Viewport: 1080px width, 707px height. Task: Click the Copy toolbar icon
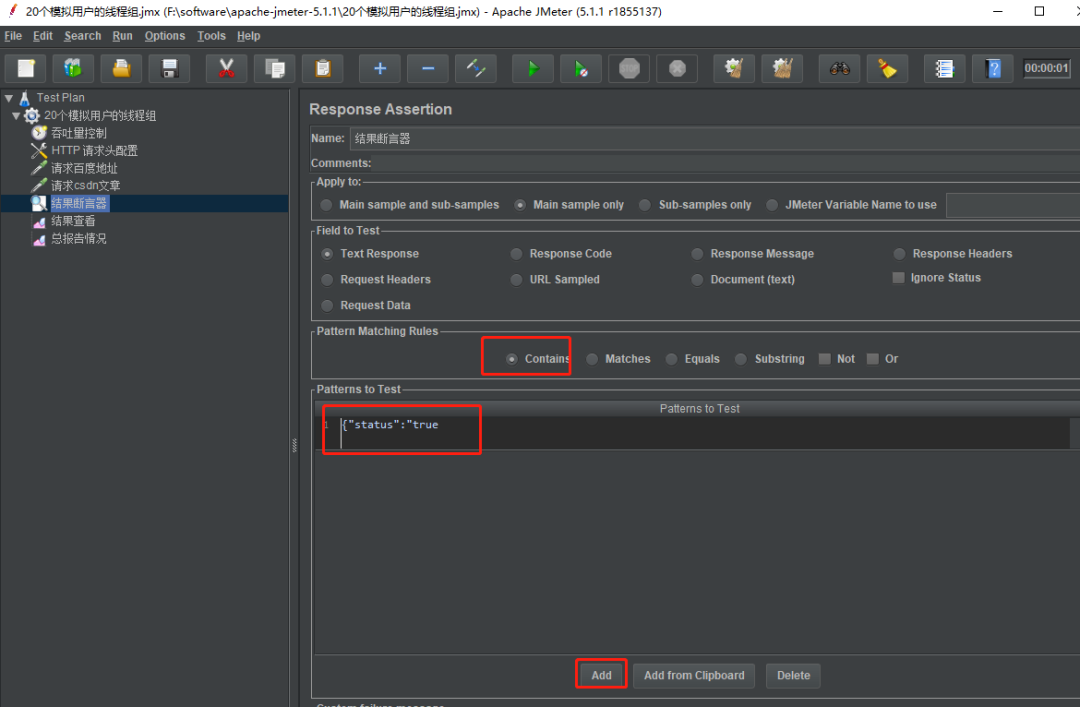(x=275, y=68)
